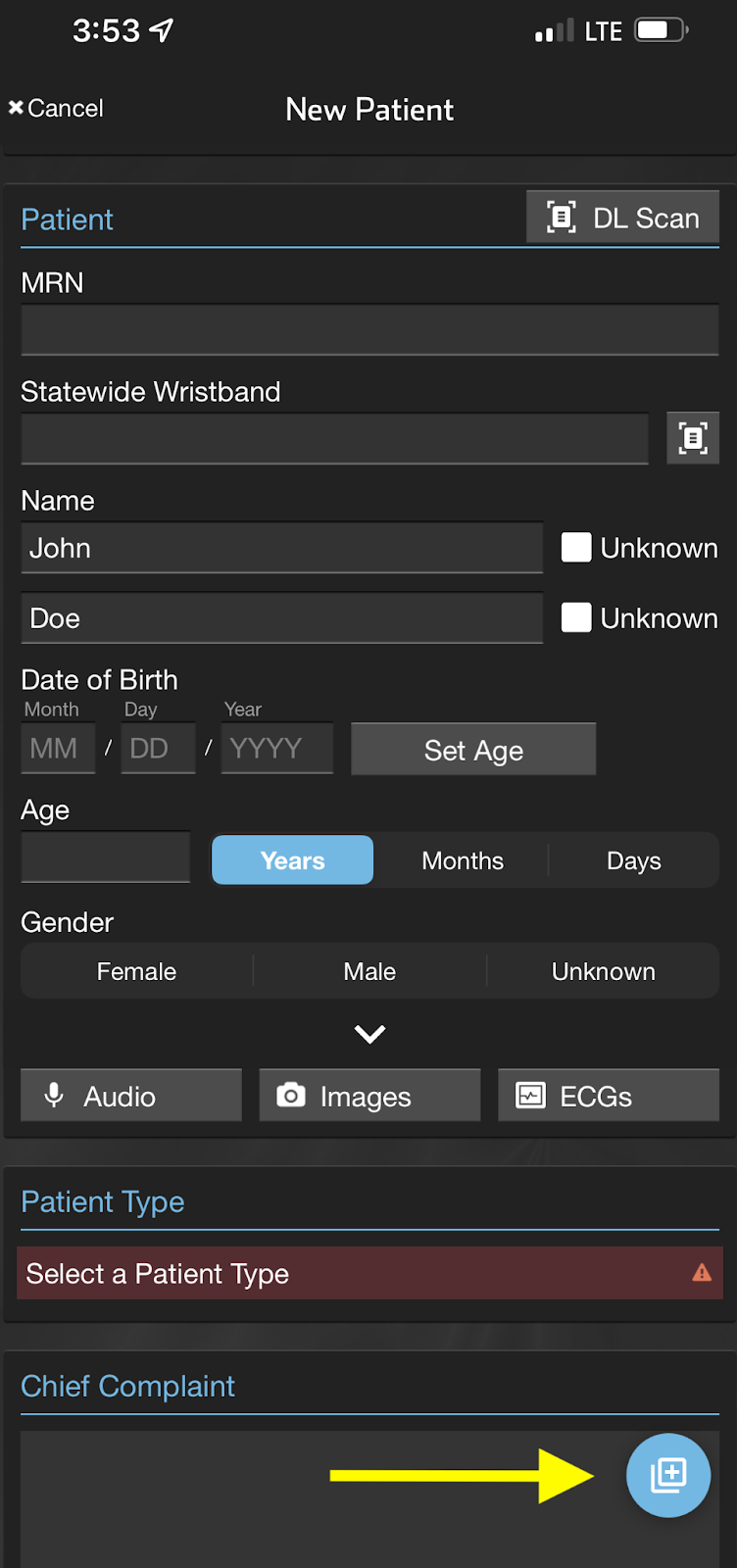Tap the Patient section heading

(67, 220)
